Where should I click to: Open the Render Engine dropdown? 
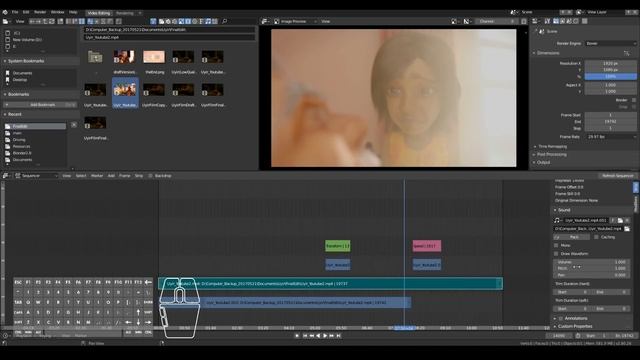click(611, 43)
